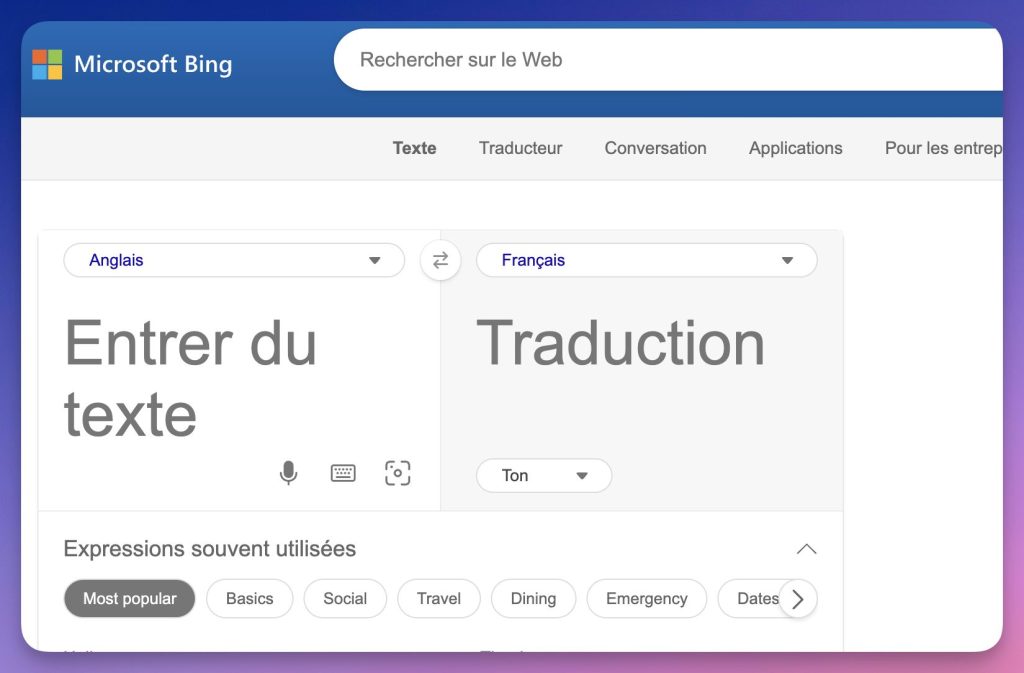The image size is (1024, 673).
Task: Open the Français target language dropdown
Action: pos(787,260)
